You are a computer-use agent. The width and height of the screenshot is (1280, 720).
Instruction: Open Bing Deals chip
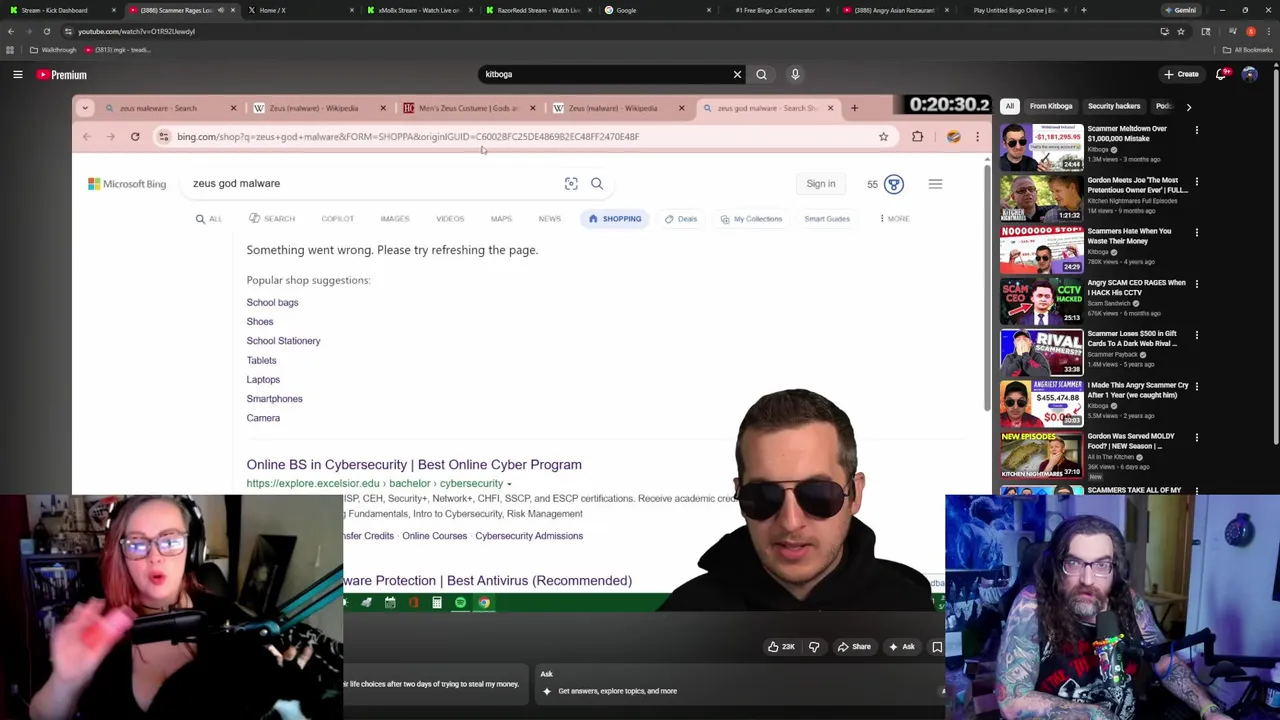(682, 219)
